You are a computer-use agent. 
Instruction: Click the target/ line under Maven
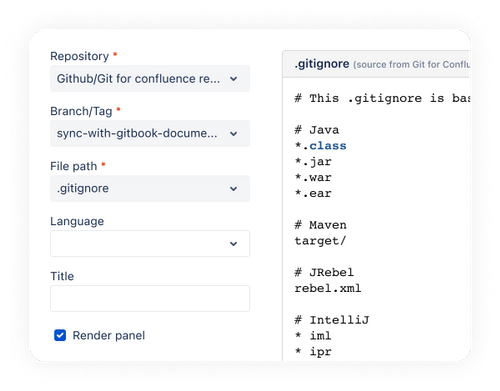click(x=320, y=241)
